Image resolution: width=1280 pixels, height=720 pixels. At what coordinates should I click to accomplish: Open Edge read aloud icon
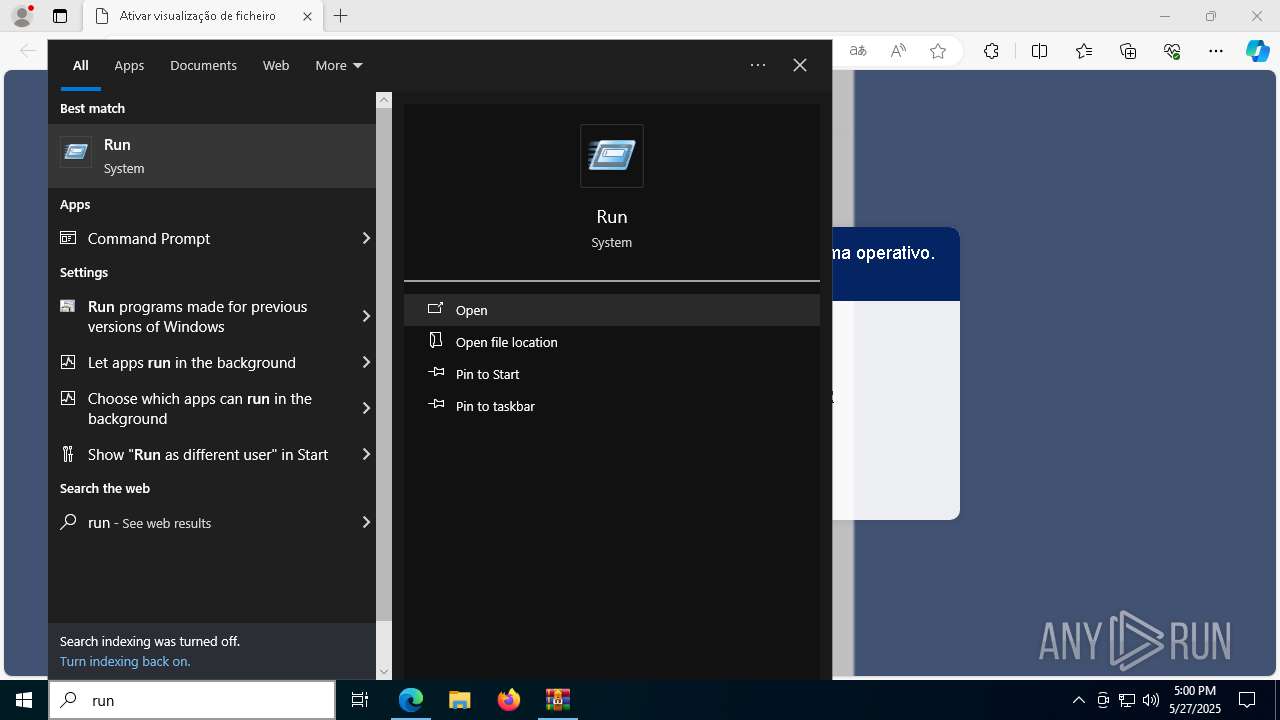[x=898, y=51]
